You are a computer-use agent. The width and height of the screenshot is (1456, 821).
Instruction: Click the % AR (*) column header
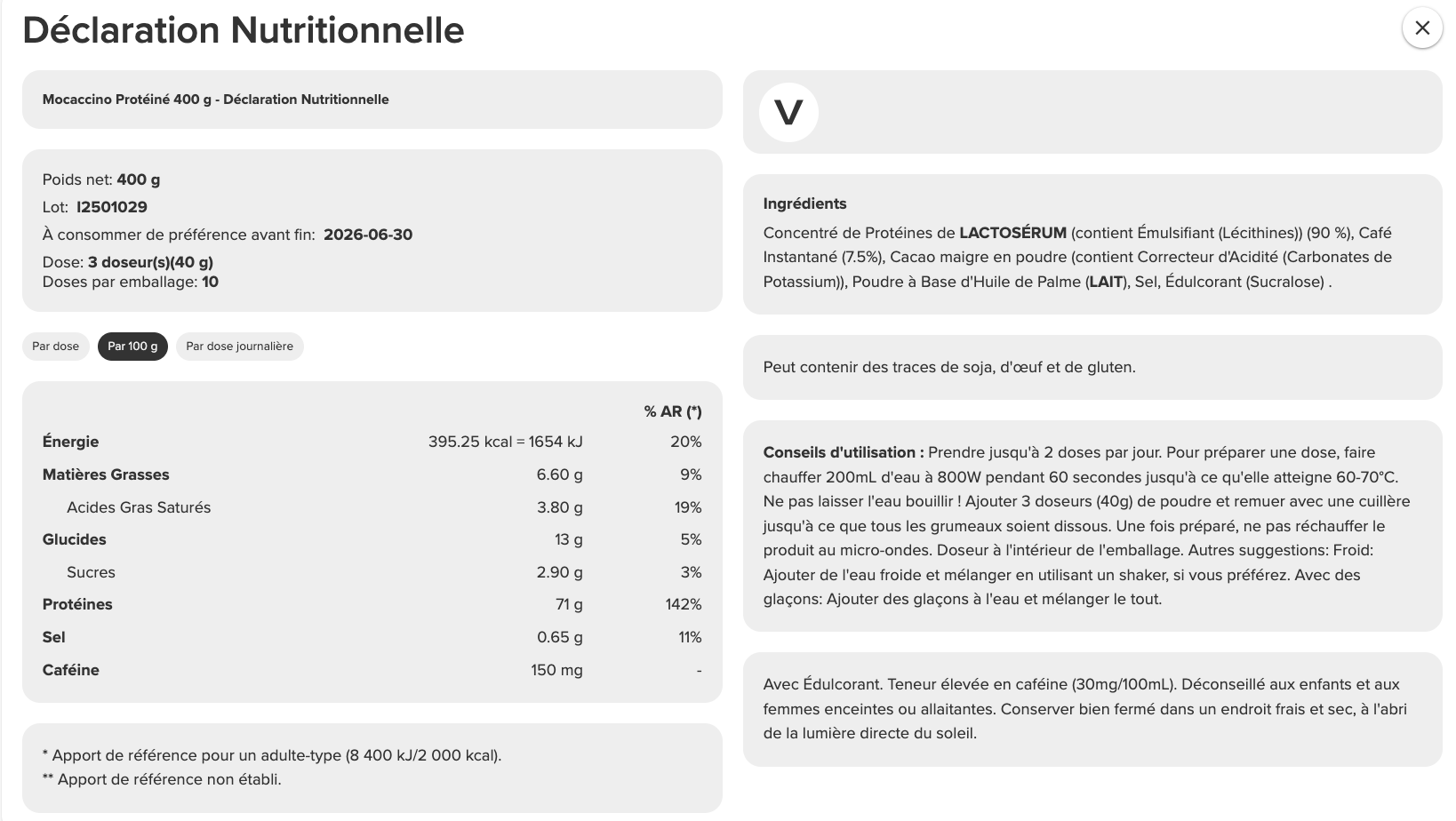(x=673, y=411)
